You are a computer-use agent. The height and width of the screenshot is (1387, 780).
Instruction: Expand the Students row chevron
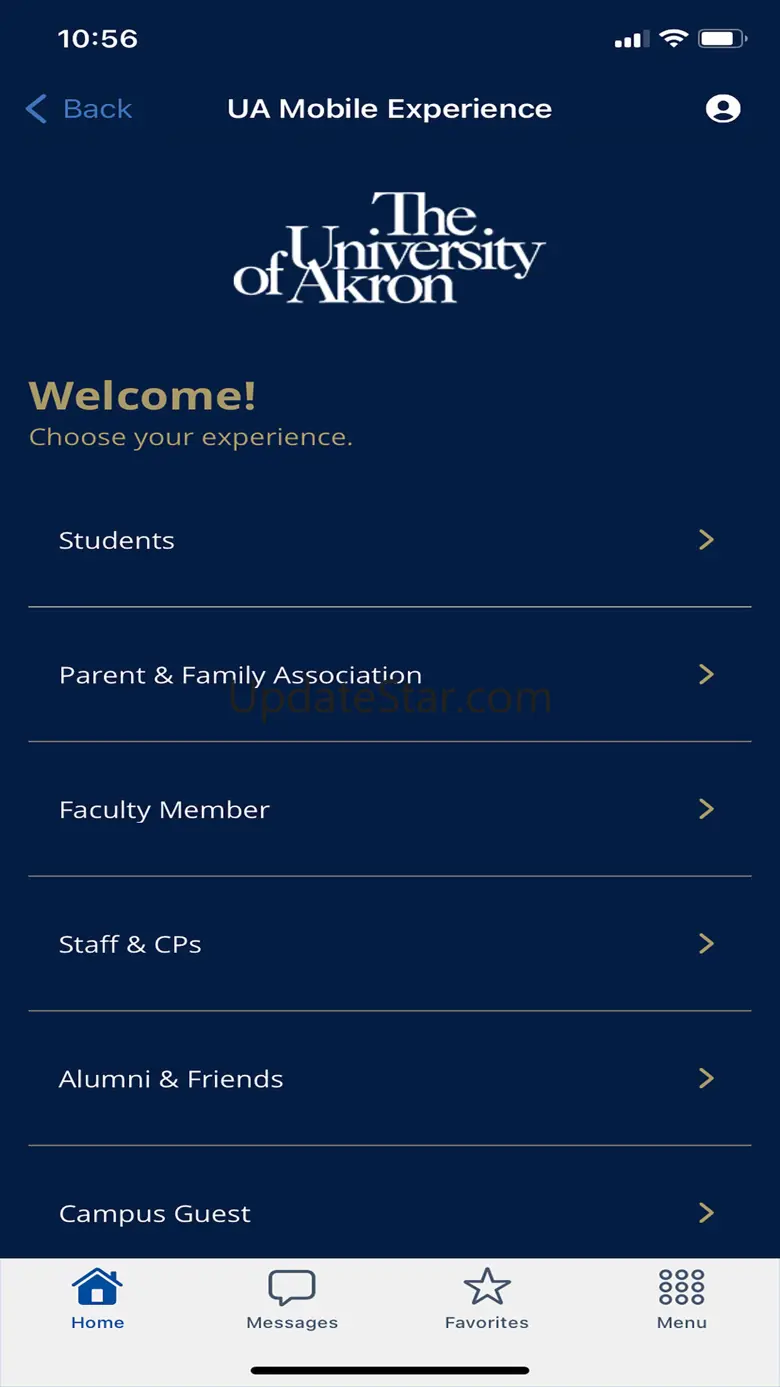pyautogui.click(x=706, y=540)
